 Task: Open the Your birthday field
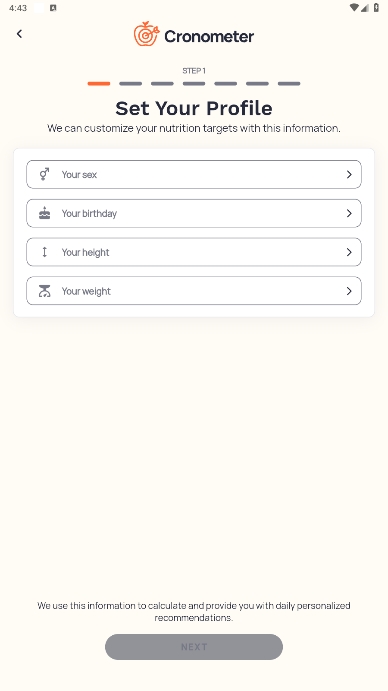click(194, 213)
